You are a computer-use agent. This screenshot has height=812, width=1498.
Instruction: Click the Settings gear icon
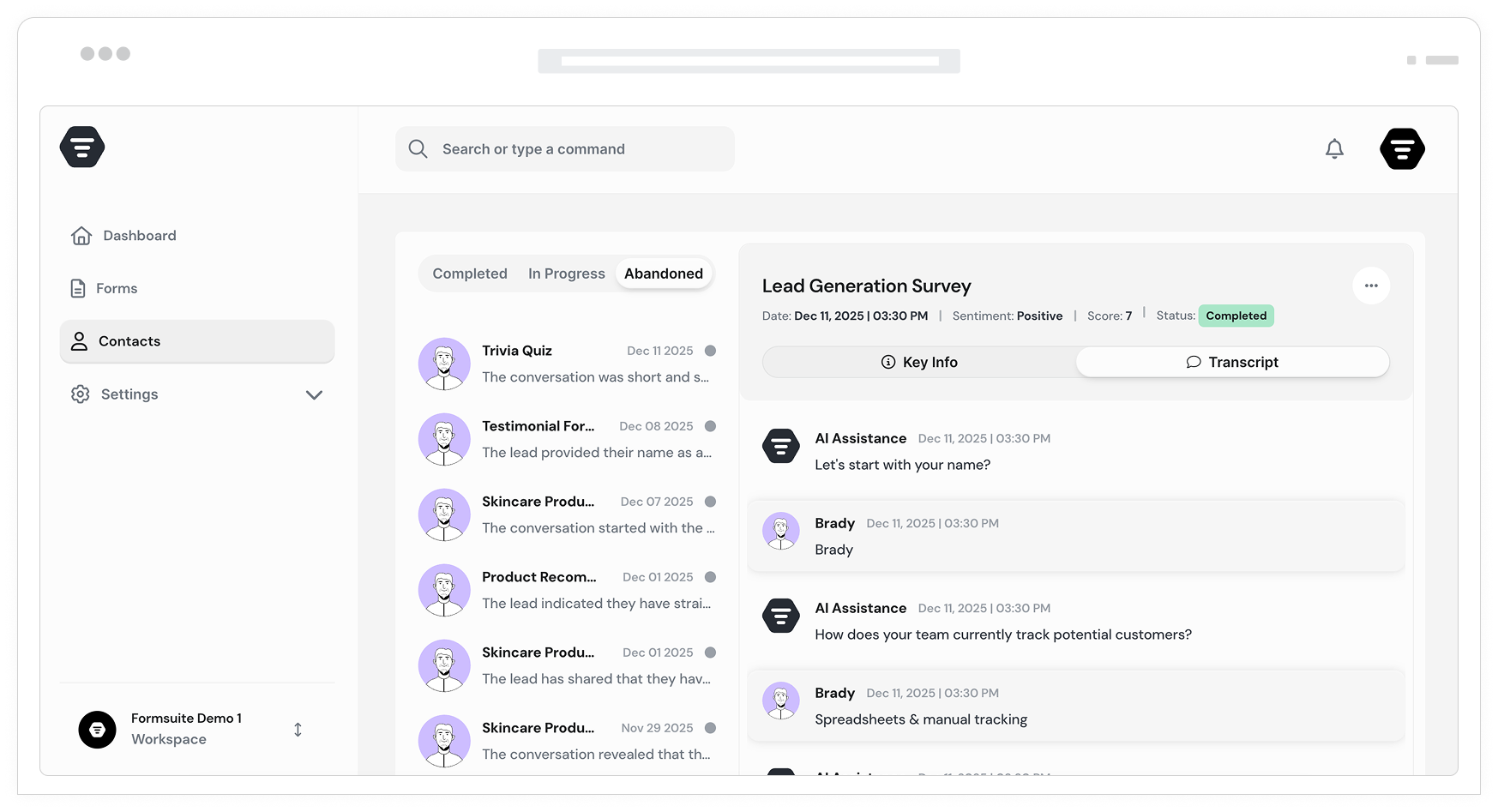tap(81, 394)
